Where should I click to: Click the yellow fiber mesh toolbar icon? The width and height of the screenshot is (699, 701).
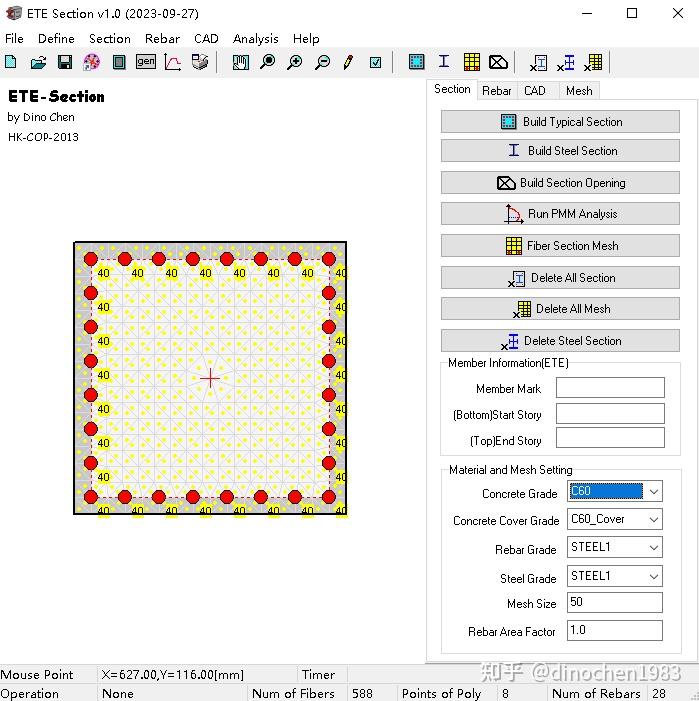tap(472, 62)
